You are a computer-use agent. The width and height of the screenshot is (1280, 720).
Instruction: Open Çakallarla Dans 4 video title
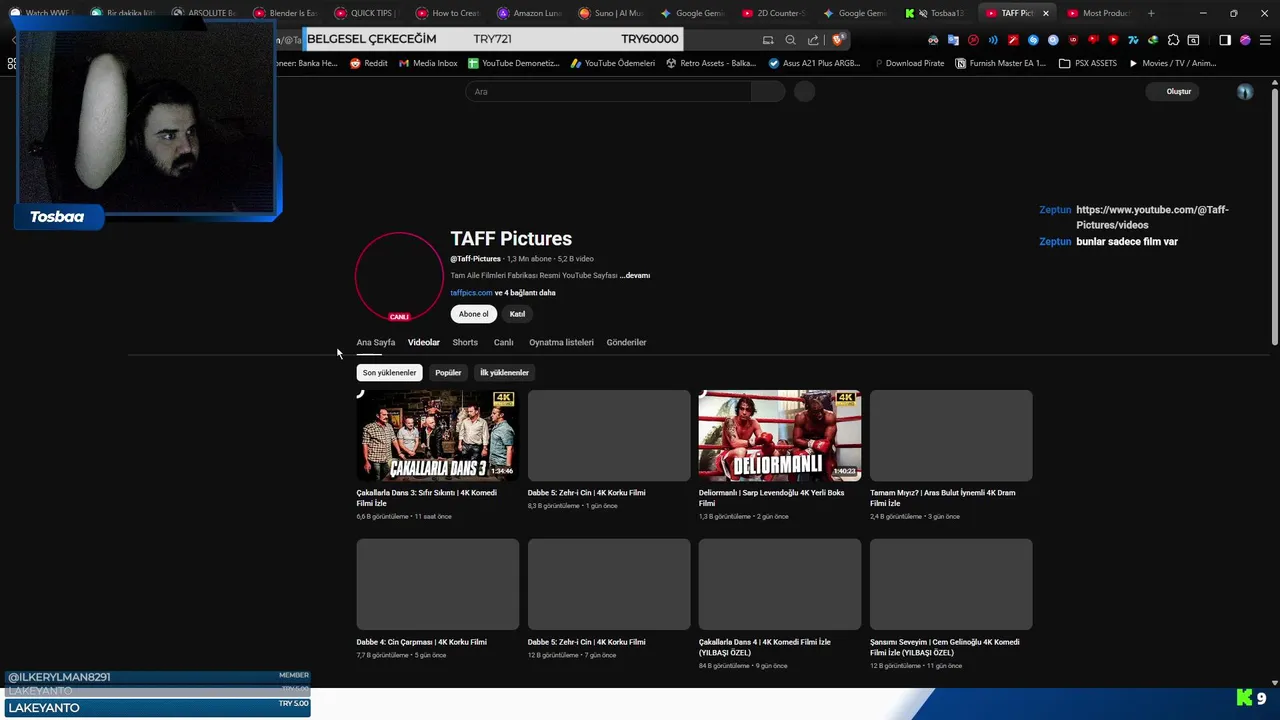click(764, 647)
